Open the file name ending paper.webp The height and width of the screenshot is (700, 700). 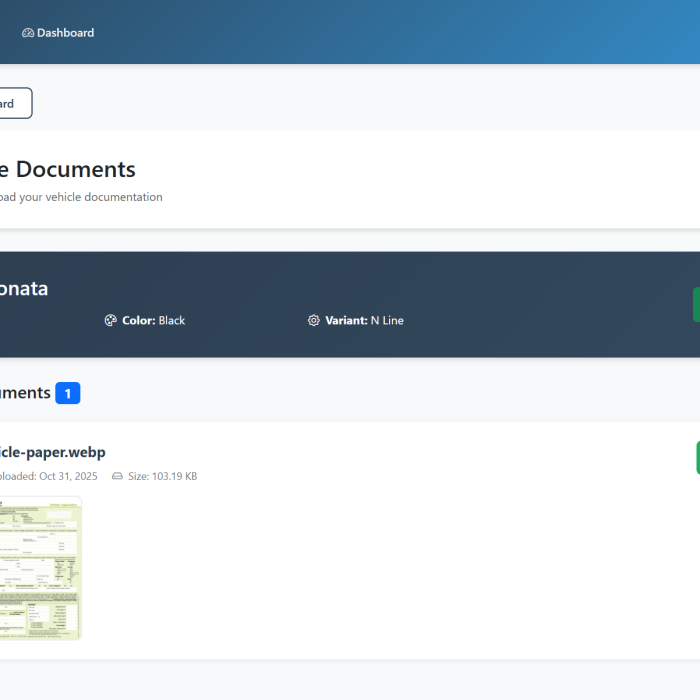click(52, 452)
